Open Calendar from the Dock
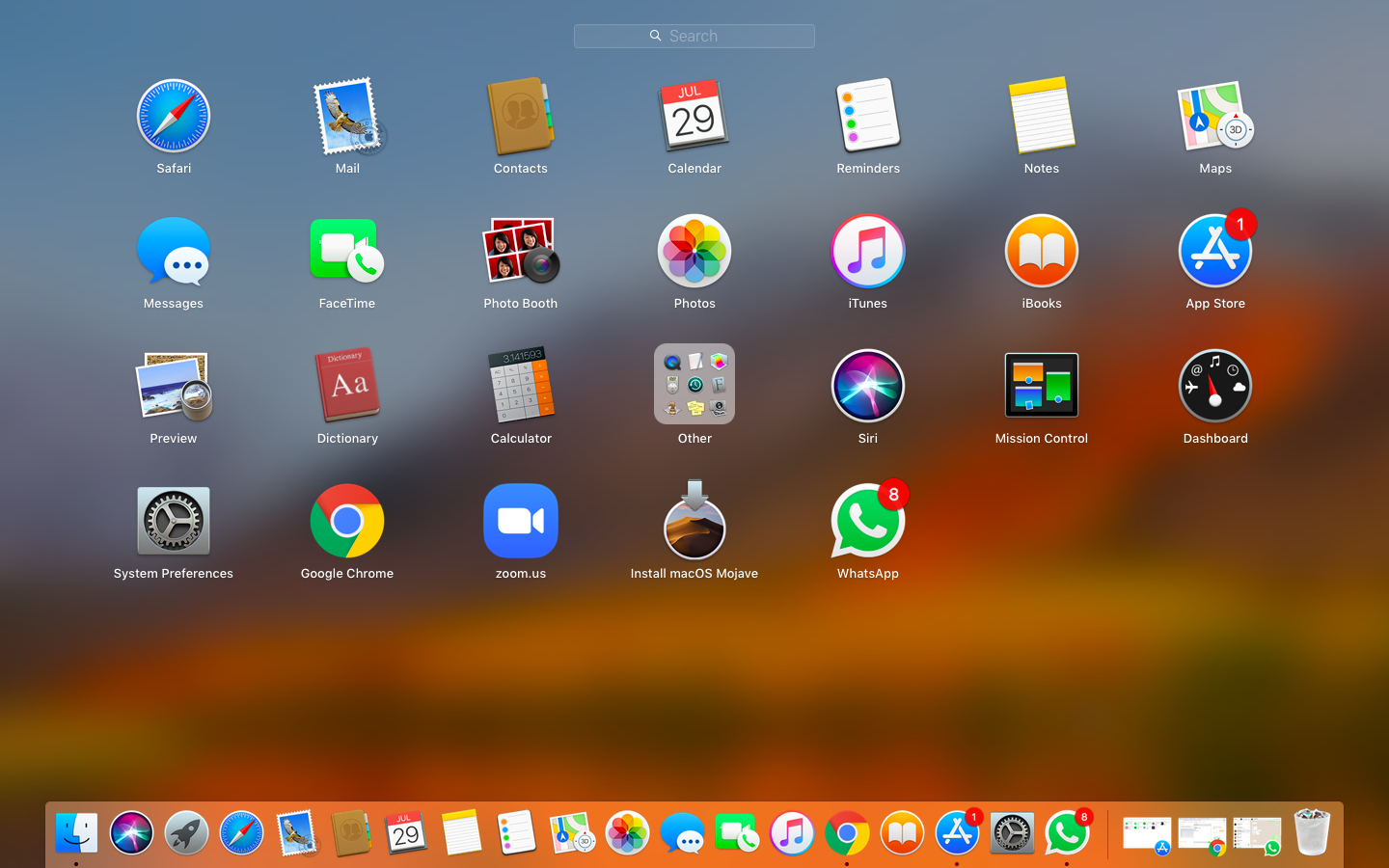 [x=406, y=832]
